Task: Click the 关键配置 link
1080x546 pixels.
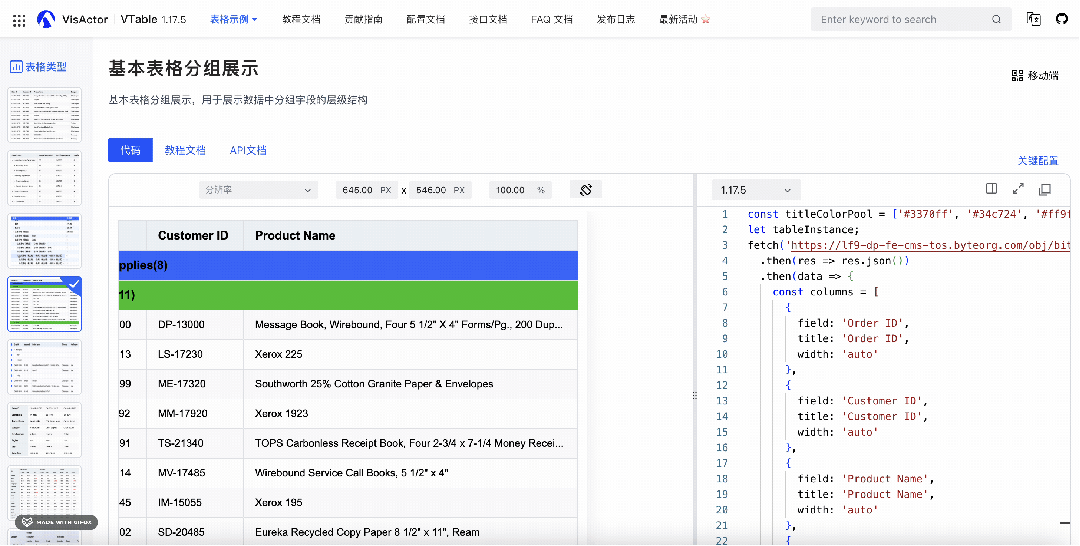Action: tap(1038, 160)
